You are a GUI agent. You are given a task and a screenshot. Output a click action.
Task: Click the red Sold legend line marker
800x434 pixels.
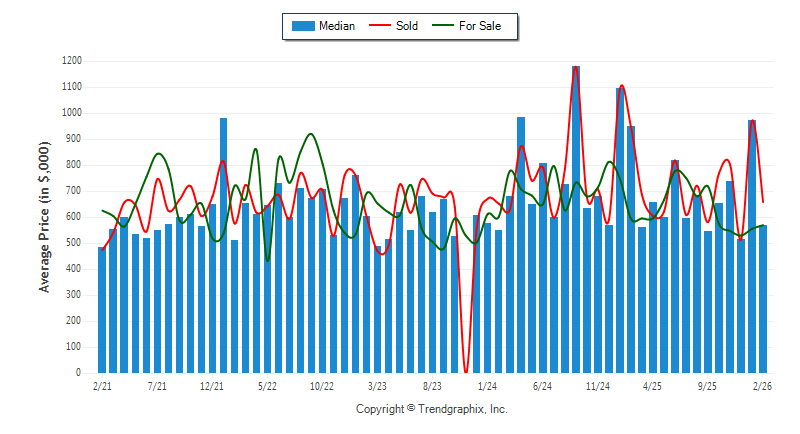coord(380,26)
